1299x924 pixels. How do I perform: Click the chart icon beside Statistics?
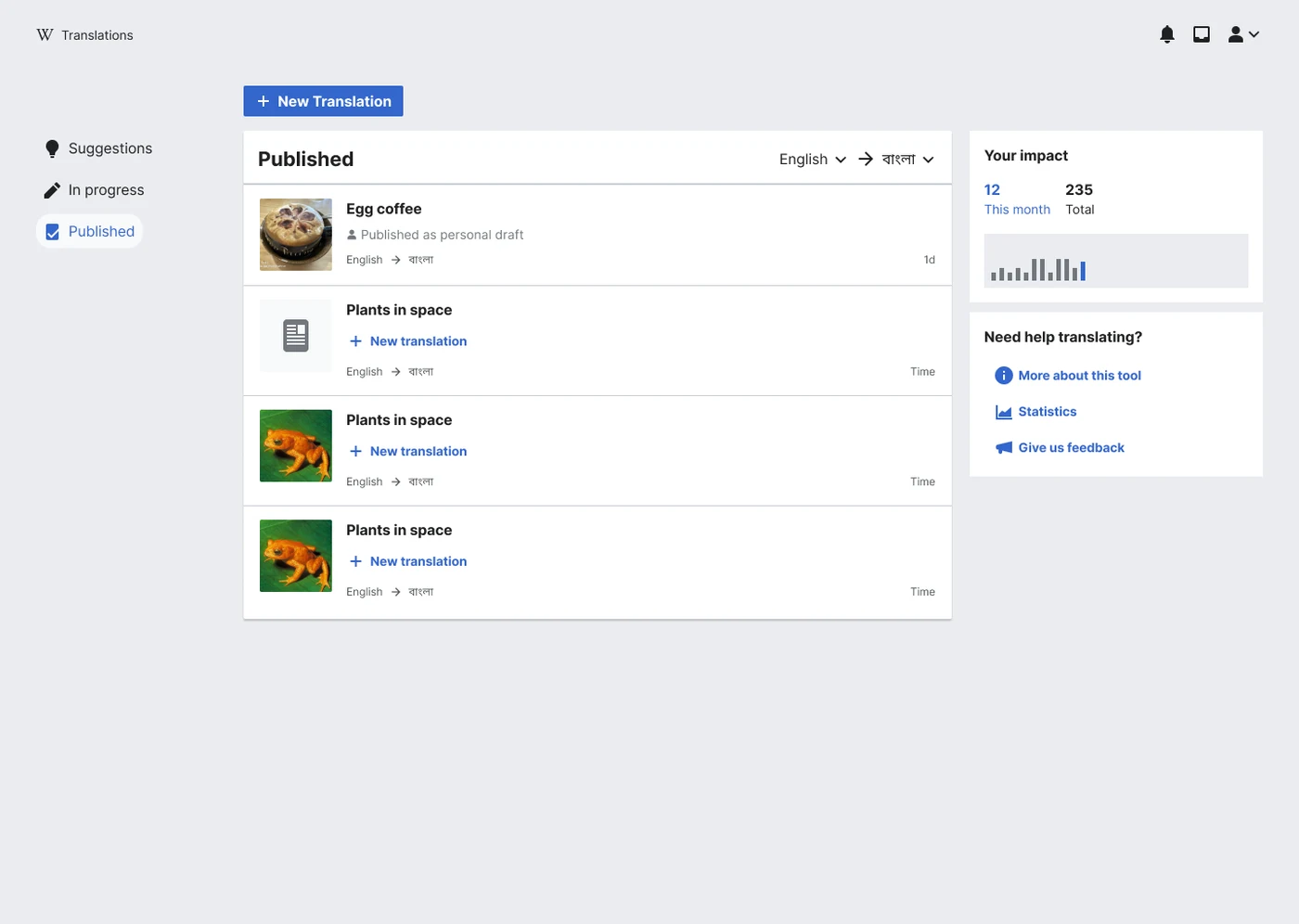[x=1004, y=412]
